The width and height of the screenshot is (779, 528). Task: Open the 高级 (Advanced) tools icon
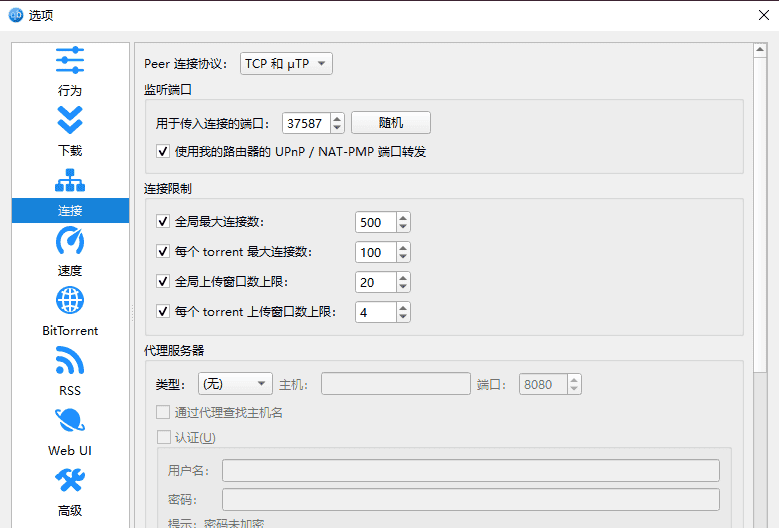pyautogui.click(x=70, y=480)
